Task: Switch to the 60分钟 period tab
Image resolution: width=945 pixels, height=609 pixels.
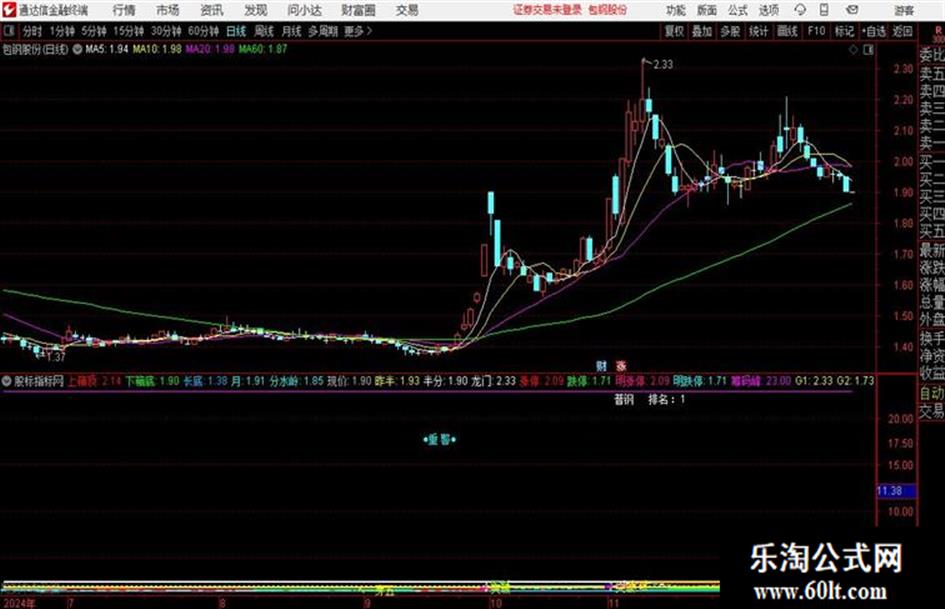Action: 204,31
